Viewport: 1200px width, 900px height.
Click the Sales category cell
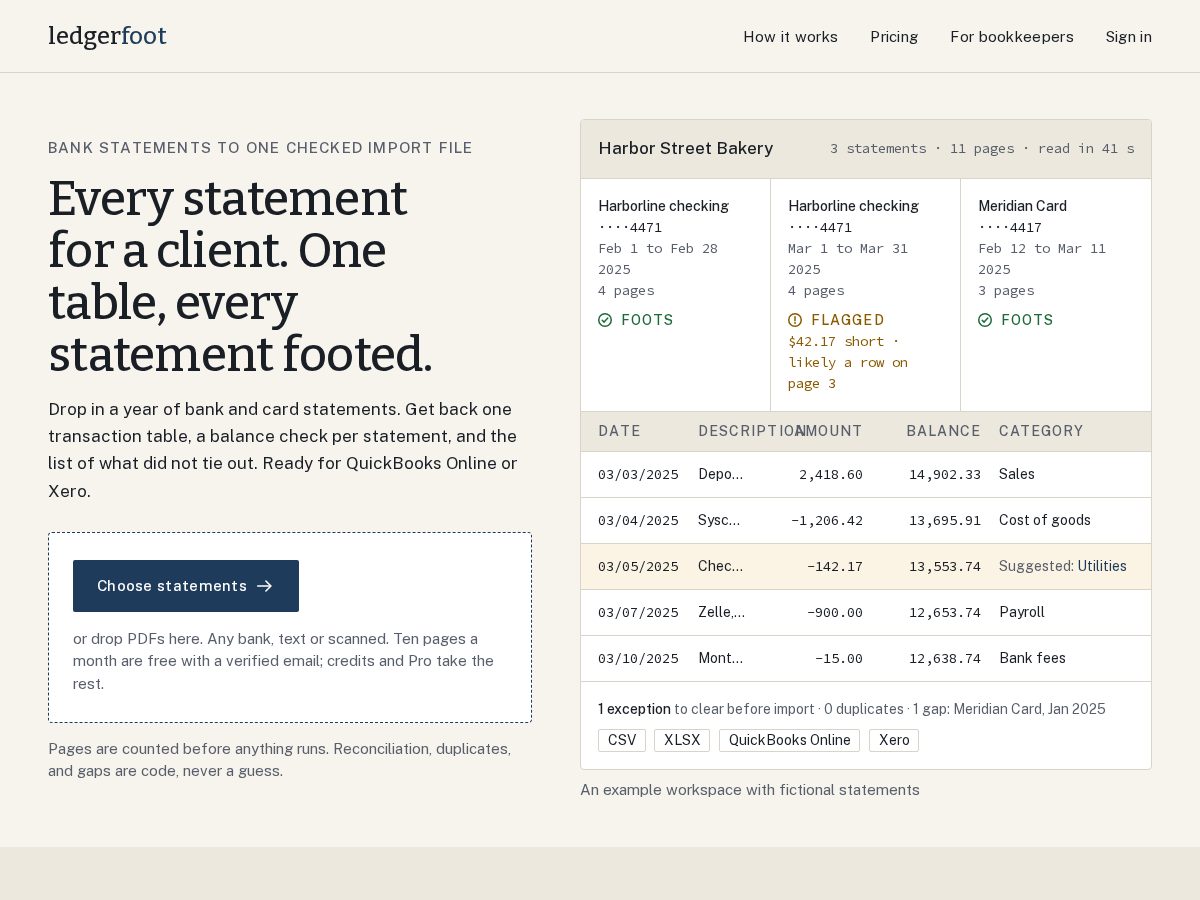pyautogui.click(x=1017, y=475)
